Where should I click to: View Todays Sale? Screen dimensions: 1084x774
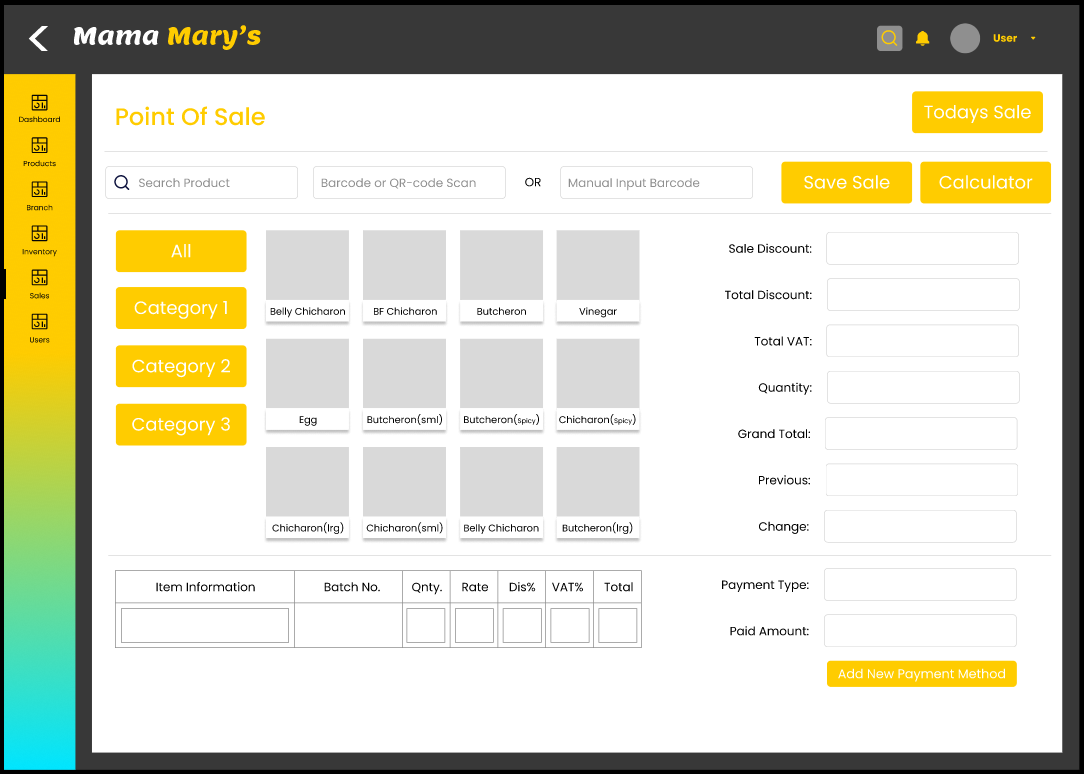click(x=977, y=113)
